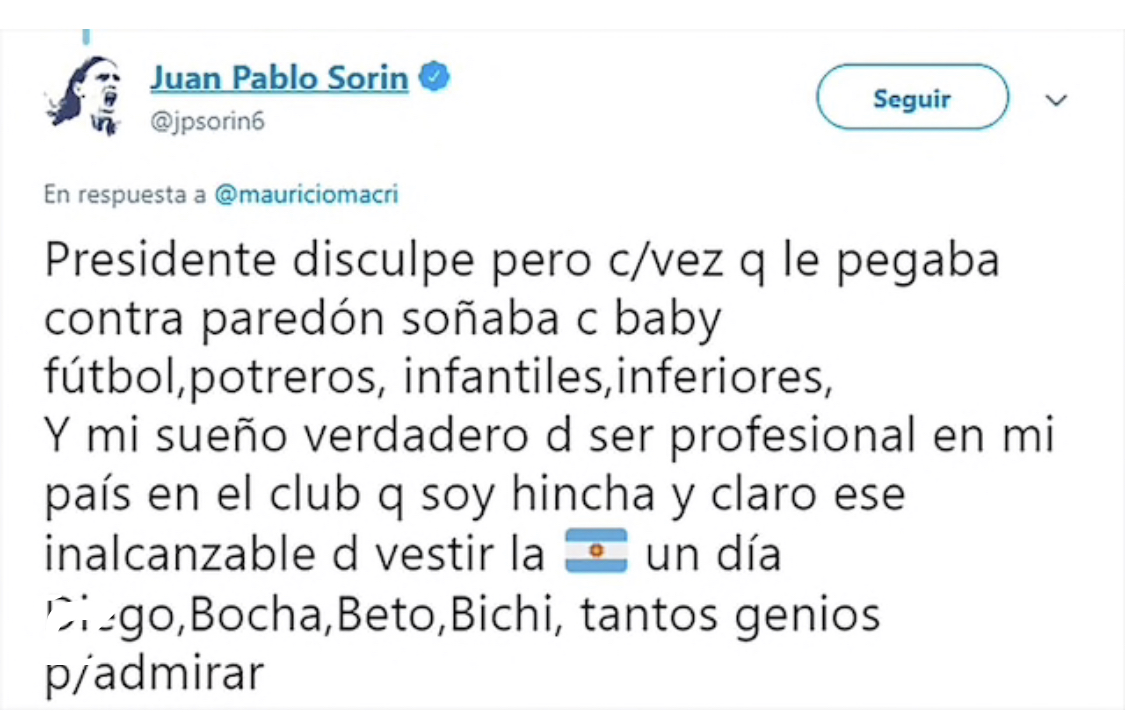Click Juan Pablo Sorin's profile avatar
The image size is (1125, 728).
[x=83, y=97]
